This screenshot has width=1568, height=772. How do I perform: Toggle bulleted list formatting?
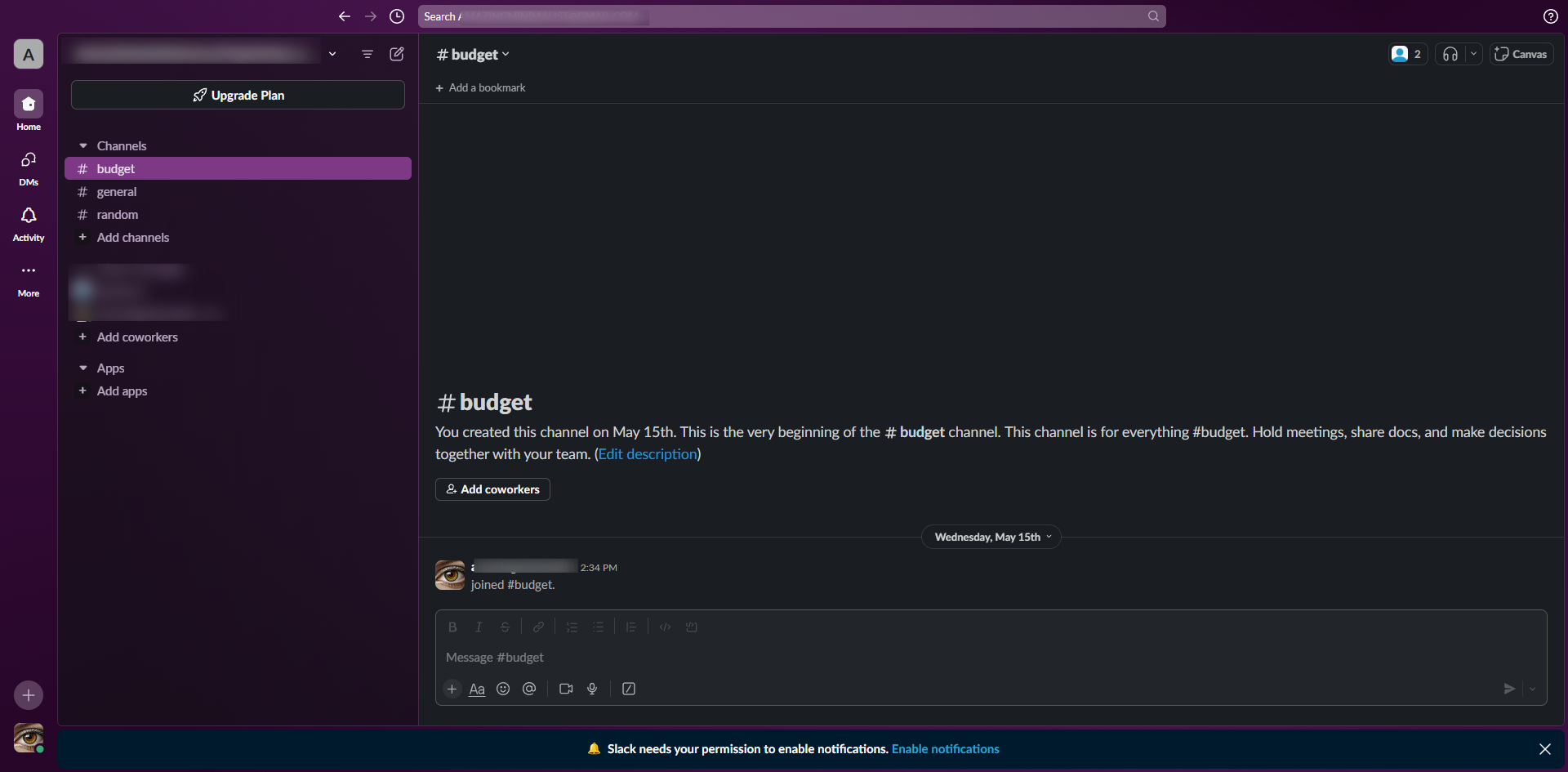point(598,627)
